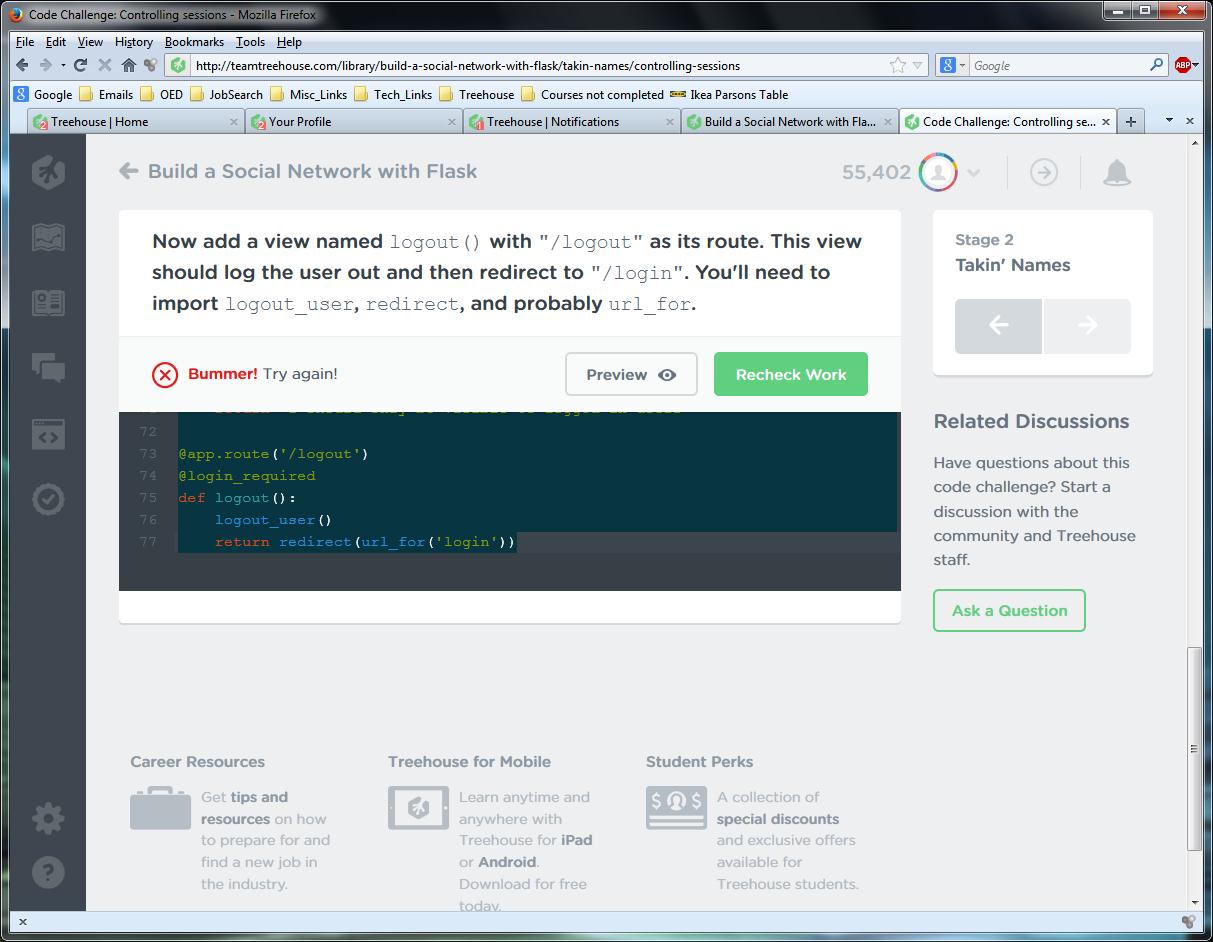
Task: Open the Library icon in the sidebar
Action: 48,303
